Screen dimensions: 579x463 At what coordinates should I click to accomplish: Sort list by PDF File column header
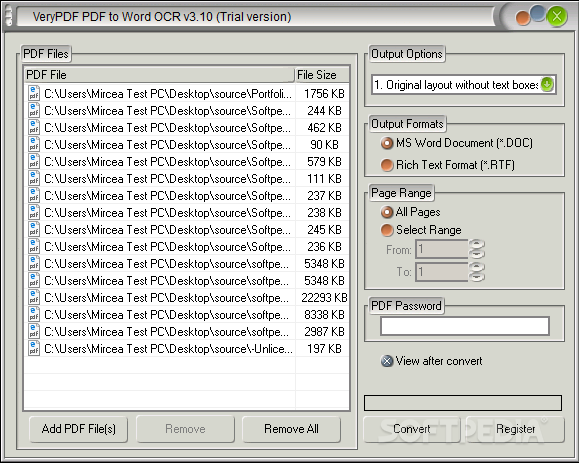(x=159, y=75)
